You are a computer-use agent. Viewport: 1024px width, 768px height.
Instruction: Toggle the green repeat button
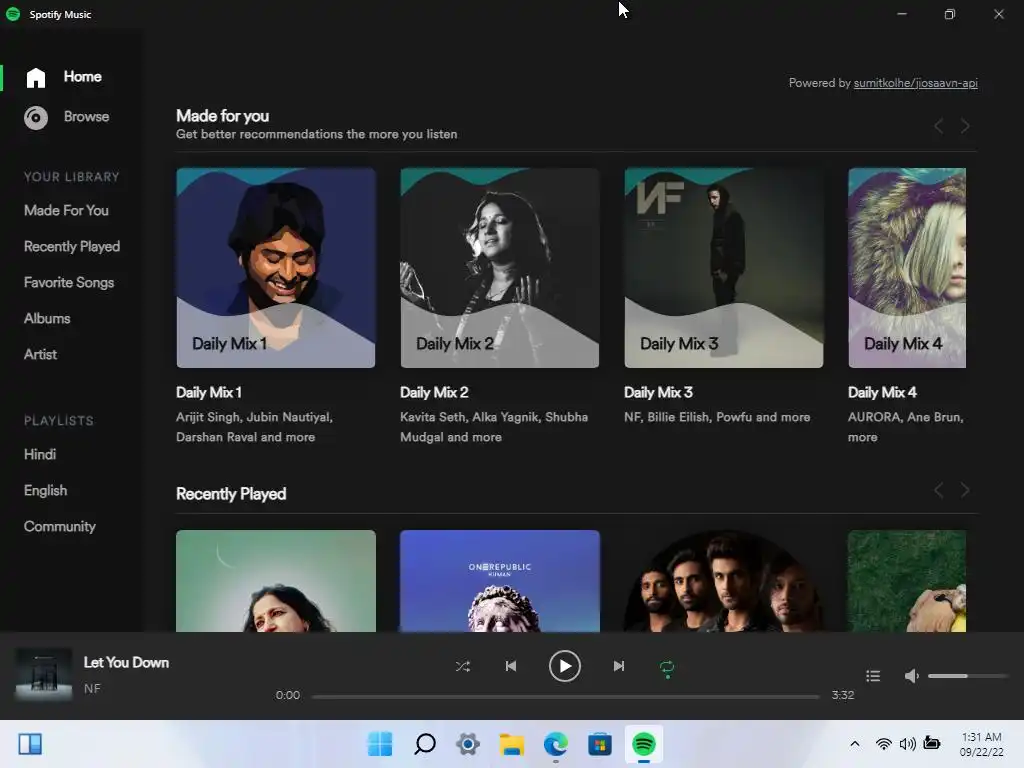667,667
